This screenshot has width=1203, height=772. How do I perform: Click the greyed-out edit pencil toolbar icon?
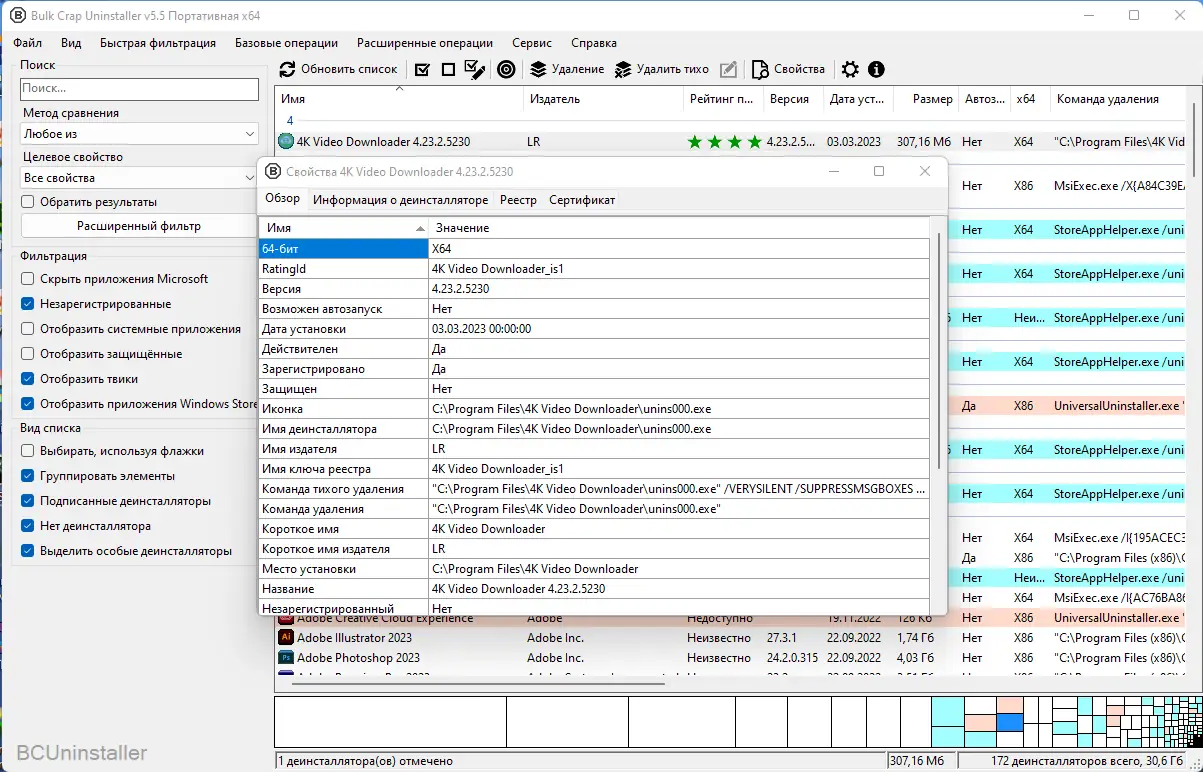729,69
